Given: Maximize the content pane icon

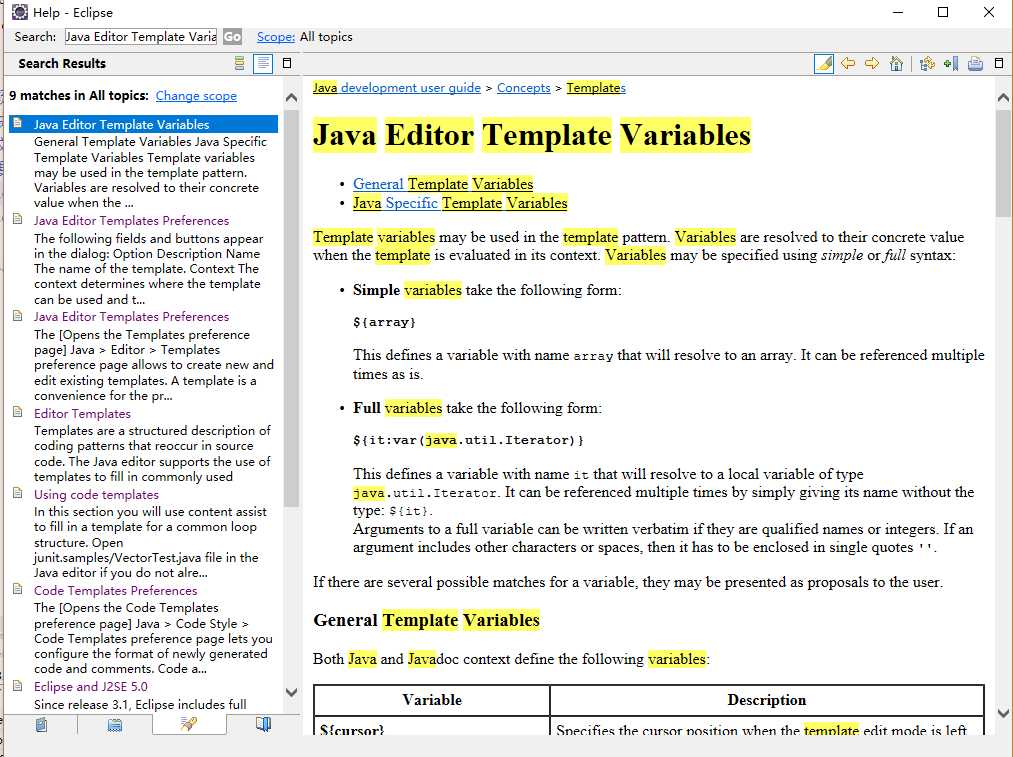Looking at the screenshot, I should [999, 63].
